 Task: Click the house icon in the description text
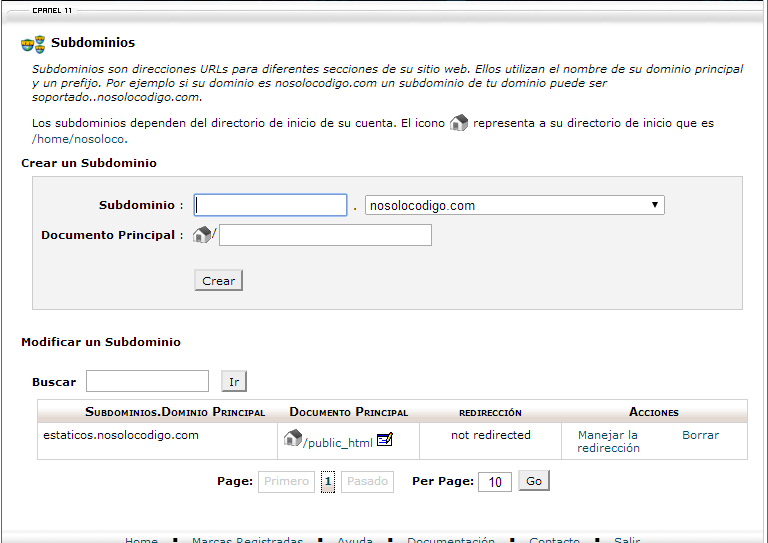point(459,122)
